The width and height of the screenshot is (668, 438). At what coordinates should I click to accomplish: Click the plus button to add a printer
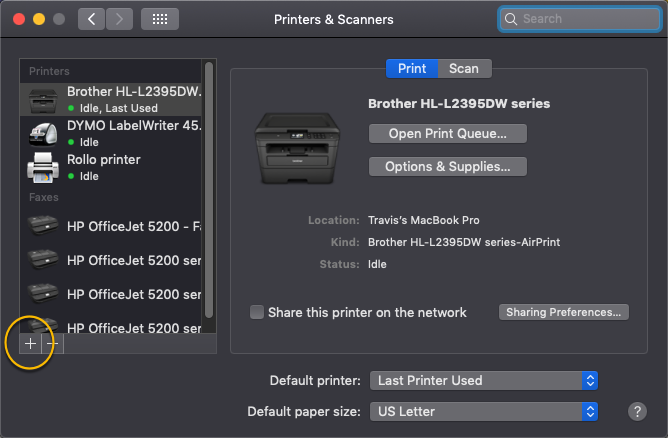(x=30, y=343)
